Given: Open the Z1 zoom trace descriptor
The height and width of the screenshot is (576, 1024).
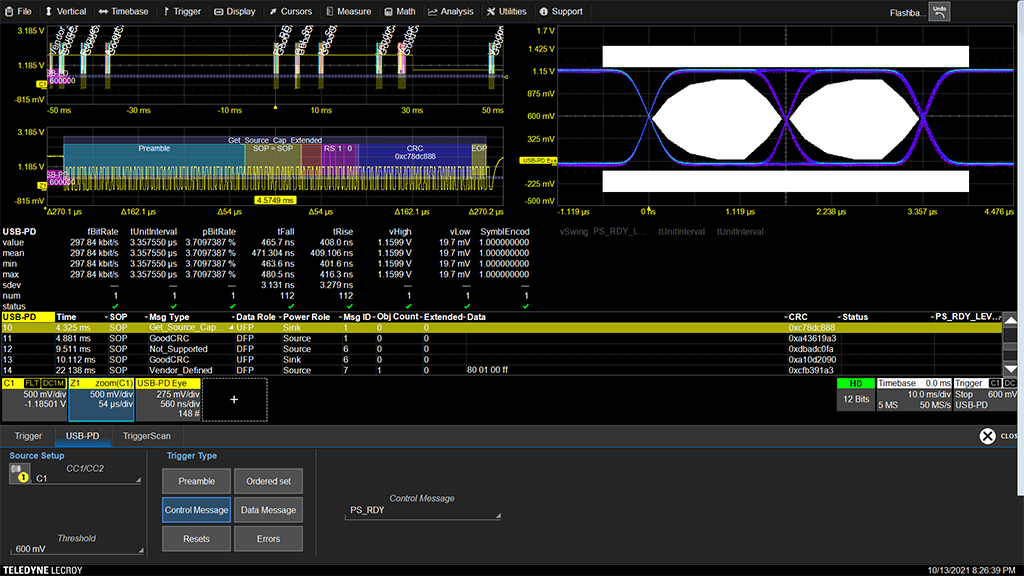Looking at the screenshot, I should [100, 399].
